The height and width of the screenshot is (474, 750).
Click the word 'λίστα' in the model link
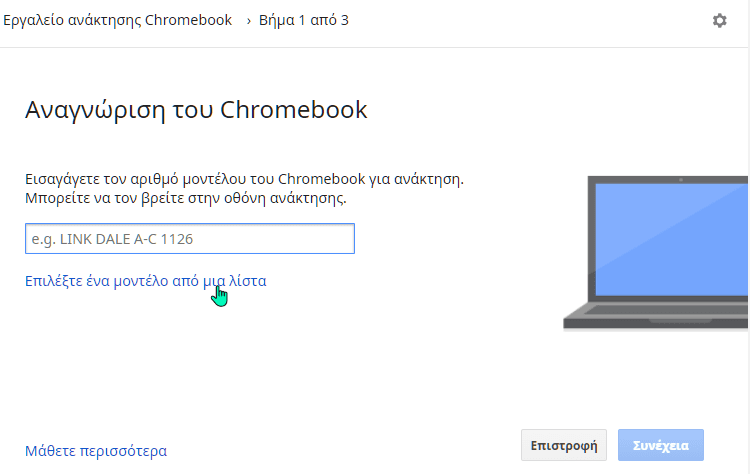(x=248, y=281)
